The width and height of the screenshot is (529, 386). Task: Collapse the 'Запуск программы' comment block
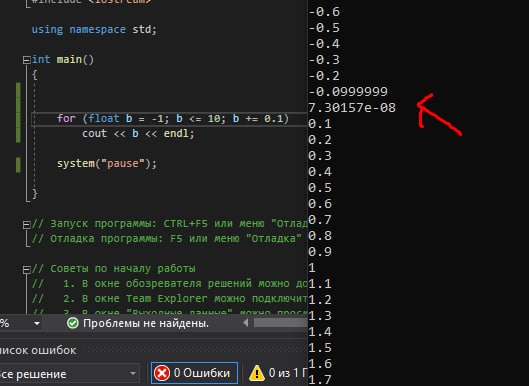coord(26,225)
